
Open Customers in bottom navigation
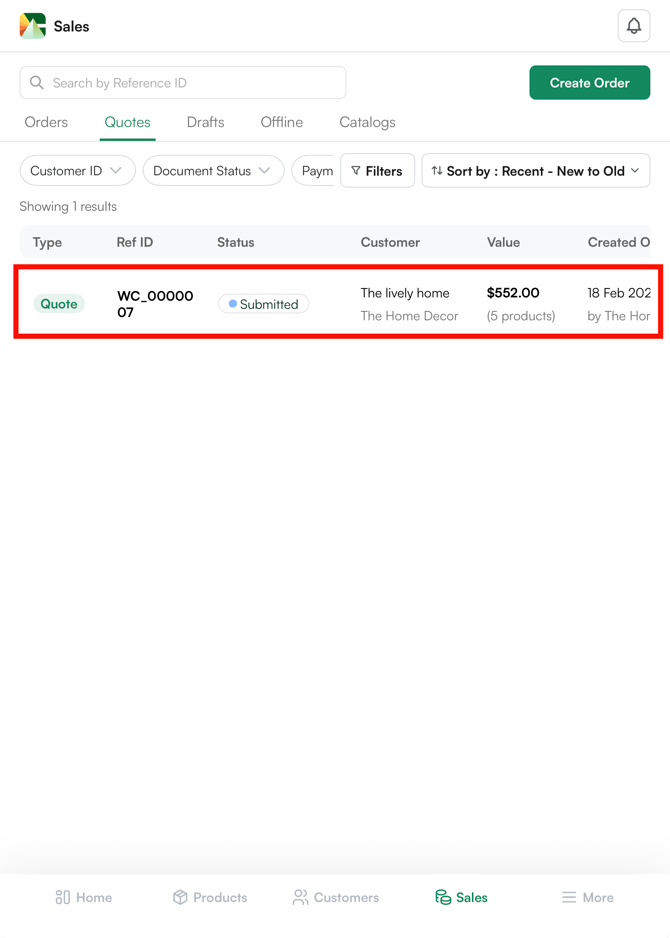click(x=336, y=897)
